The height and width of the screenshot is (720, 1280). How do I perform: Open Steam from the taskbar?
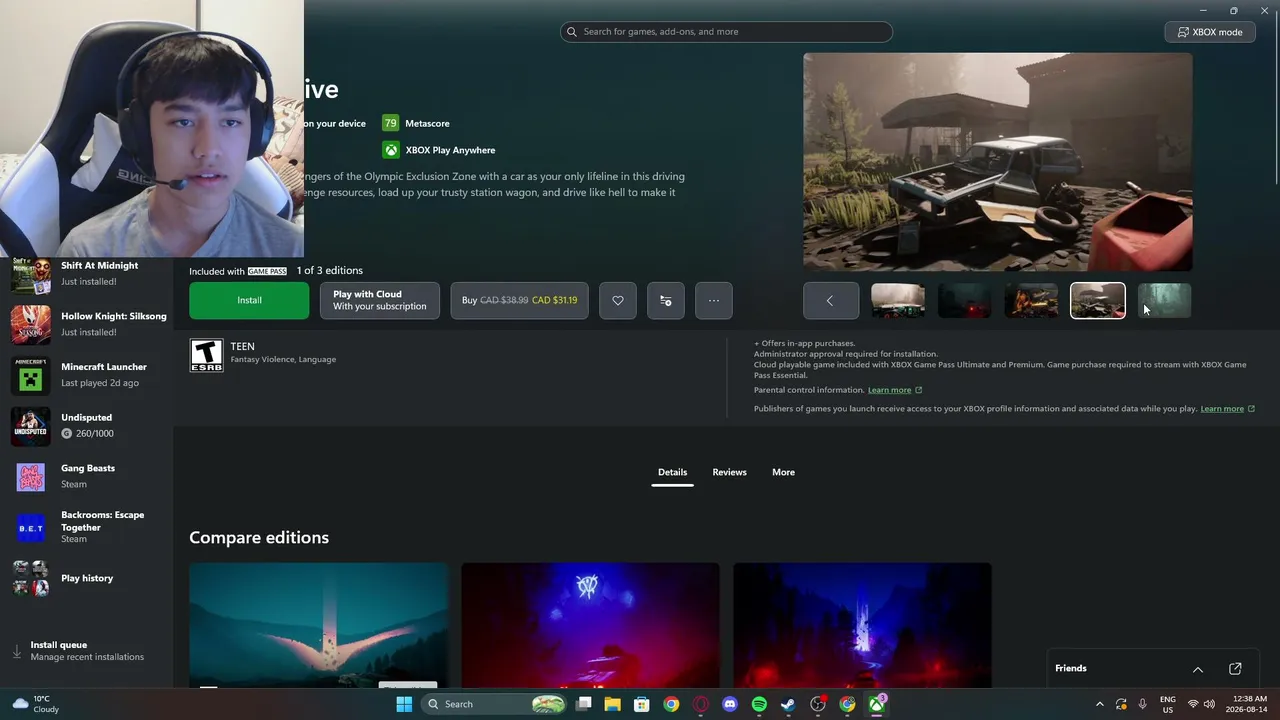[788, 704]
